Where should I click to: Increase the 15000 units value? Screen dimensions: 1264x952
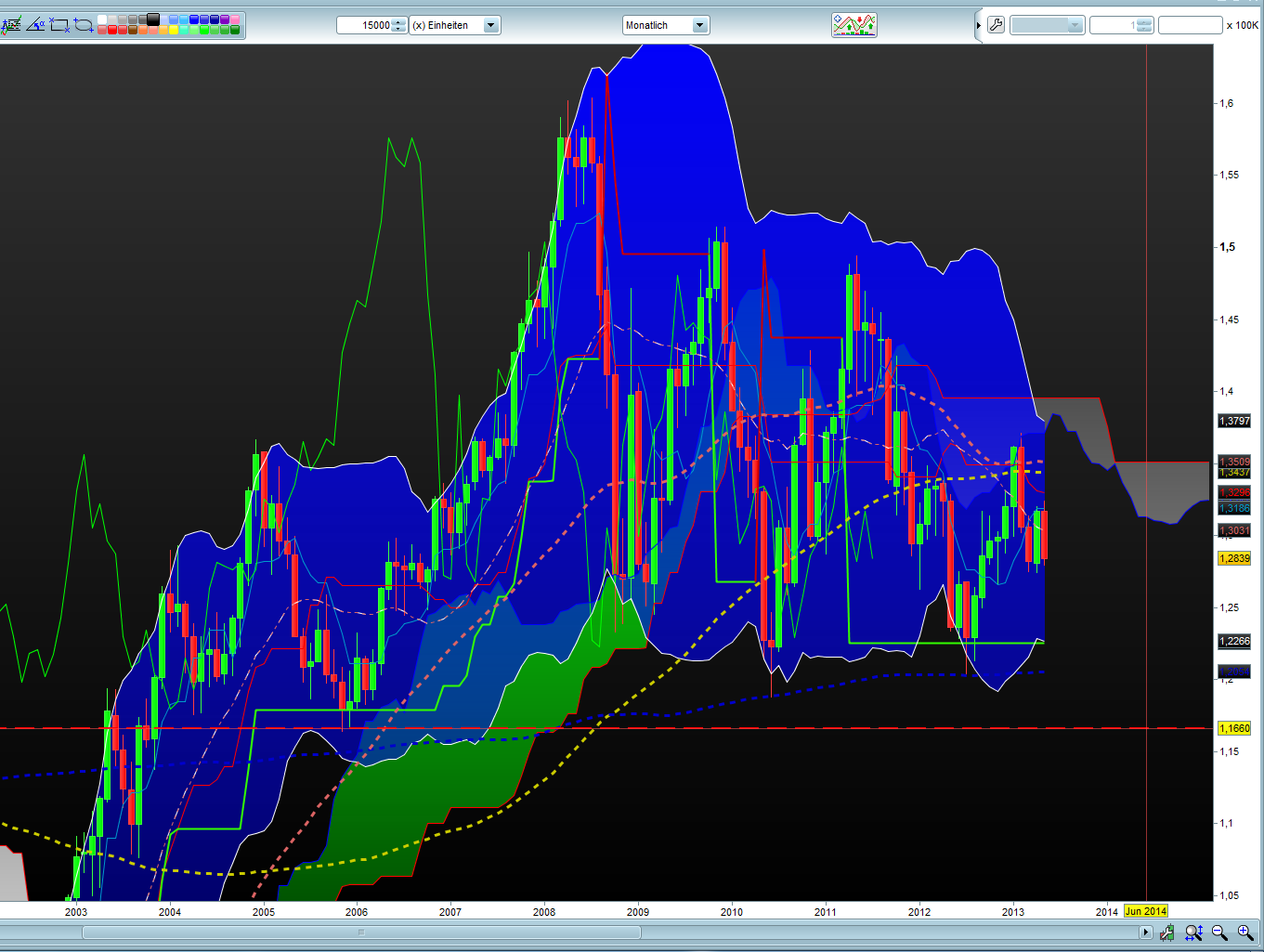click(399, 21)
